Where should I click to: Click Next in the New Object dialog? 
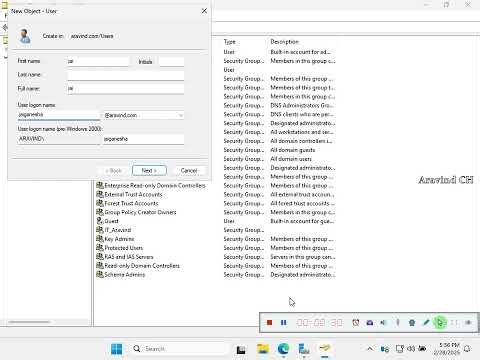[x=149, y=170]
